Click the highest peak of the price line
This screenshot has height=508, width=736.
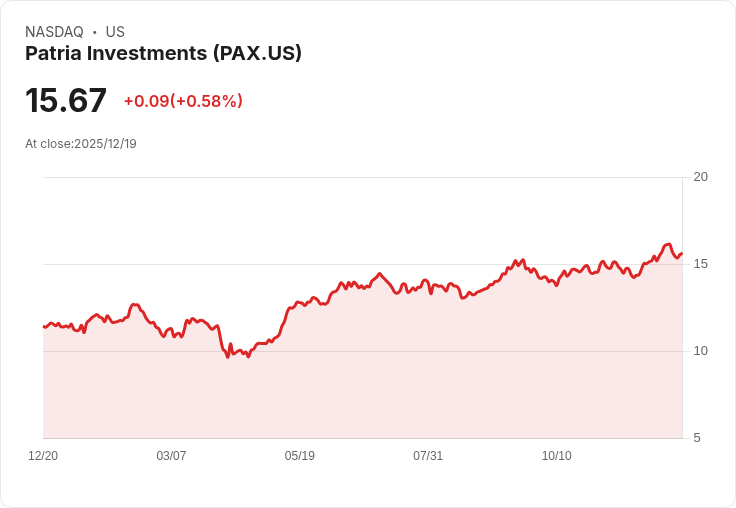click(x=667, y=244)
